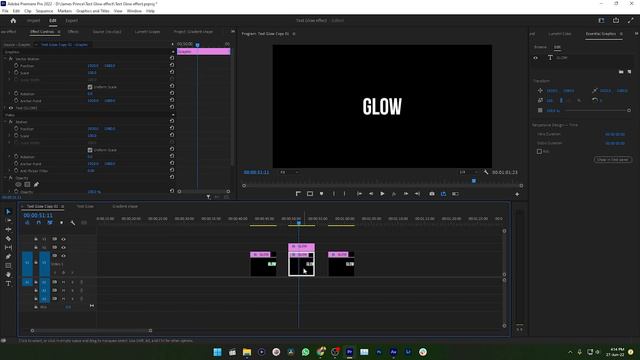640x360 pixels.
Task: Collapse the Opacity effect
Action: tap(5, 178)
